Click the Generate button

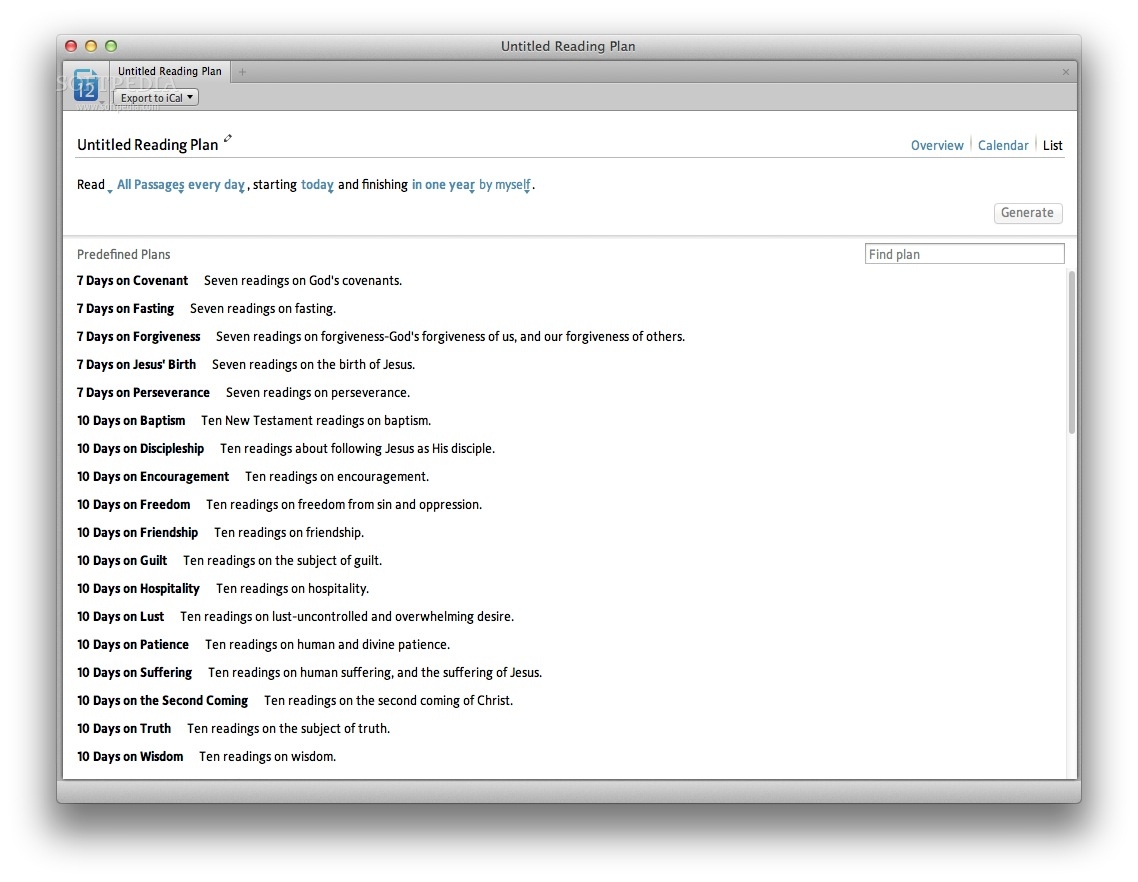coord(1028,213)
